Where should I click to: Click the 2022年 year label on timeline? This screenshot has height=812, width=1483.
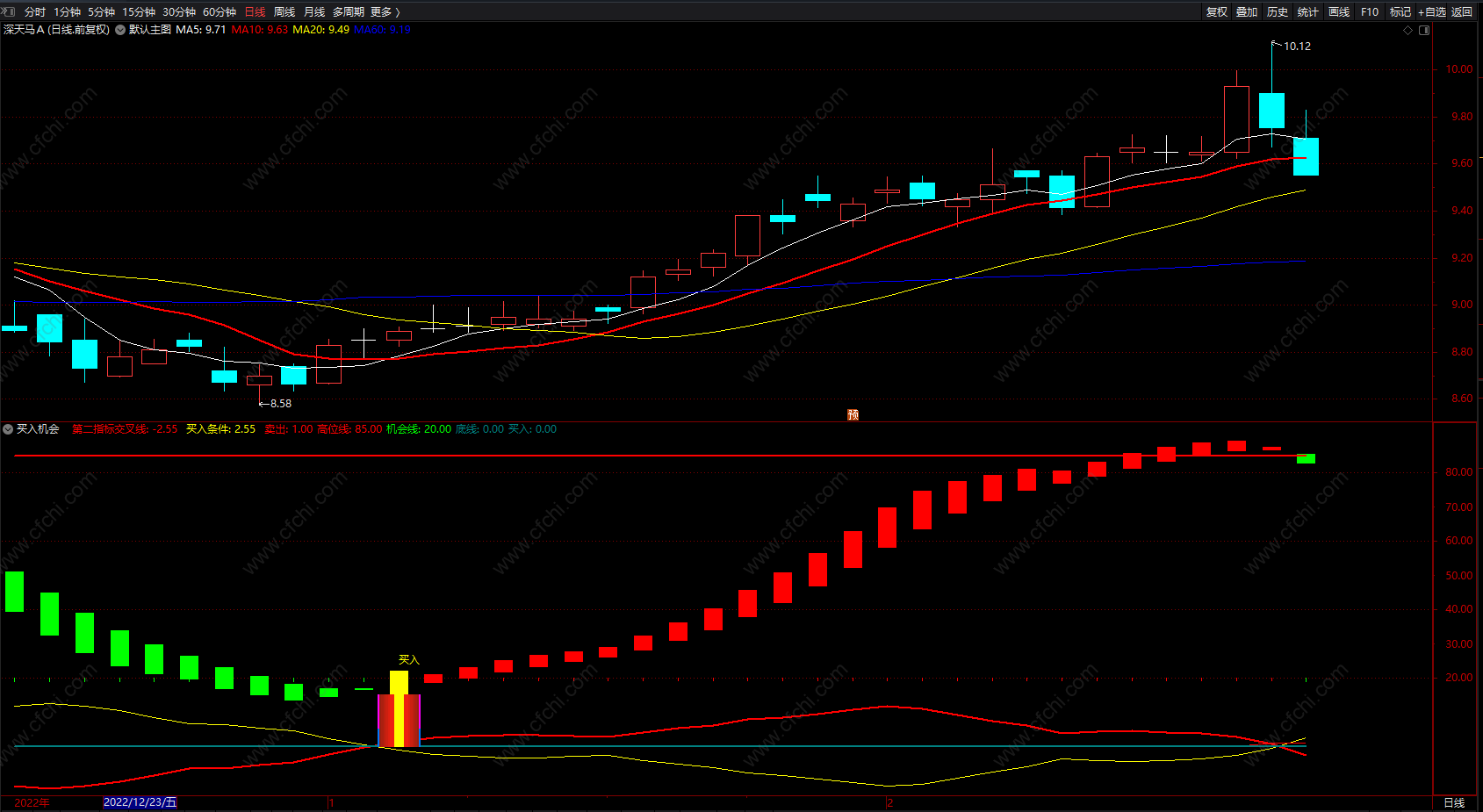coord(32,802)
